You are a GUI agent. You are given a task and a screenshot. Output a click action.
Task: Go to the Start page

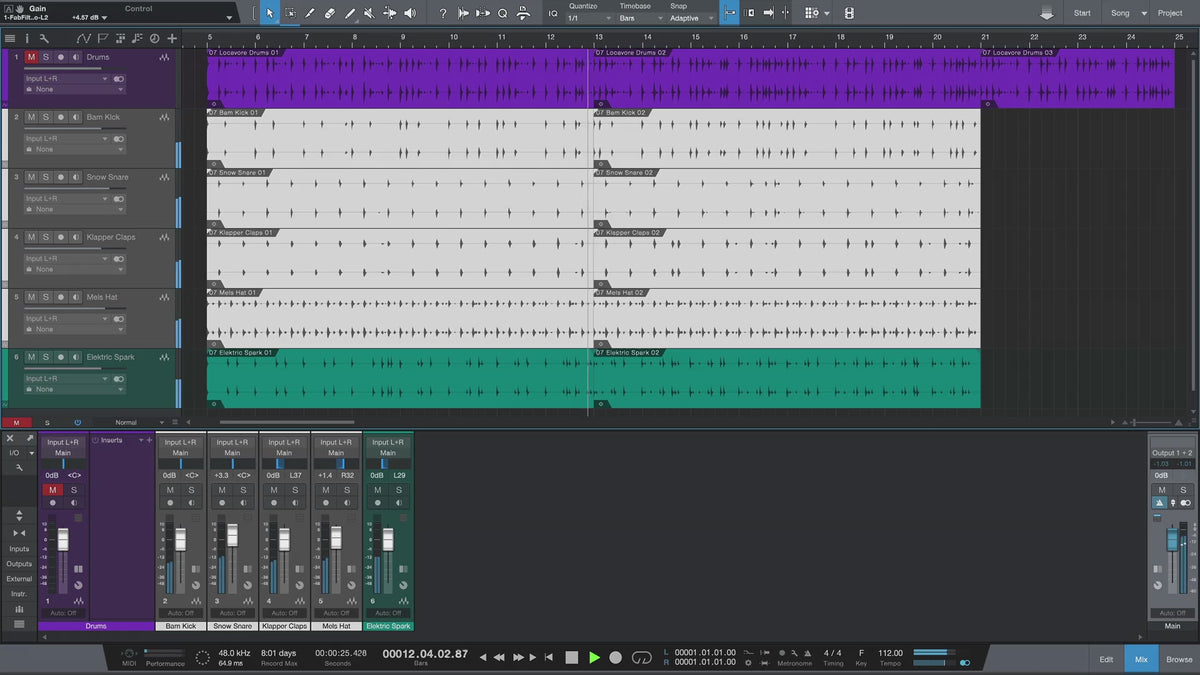pyautogui.click(x=1082, y=13)
